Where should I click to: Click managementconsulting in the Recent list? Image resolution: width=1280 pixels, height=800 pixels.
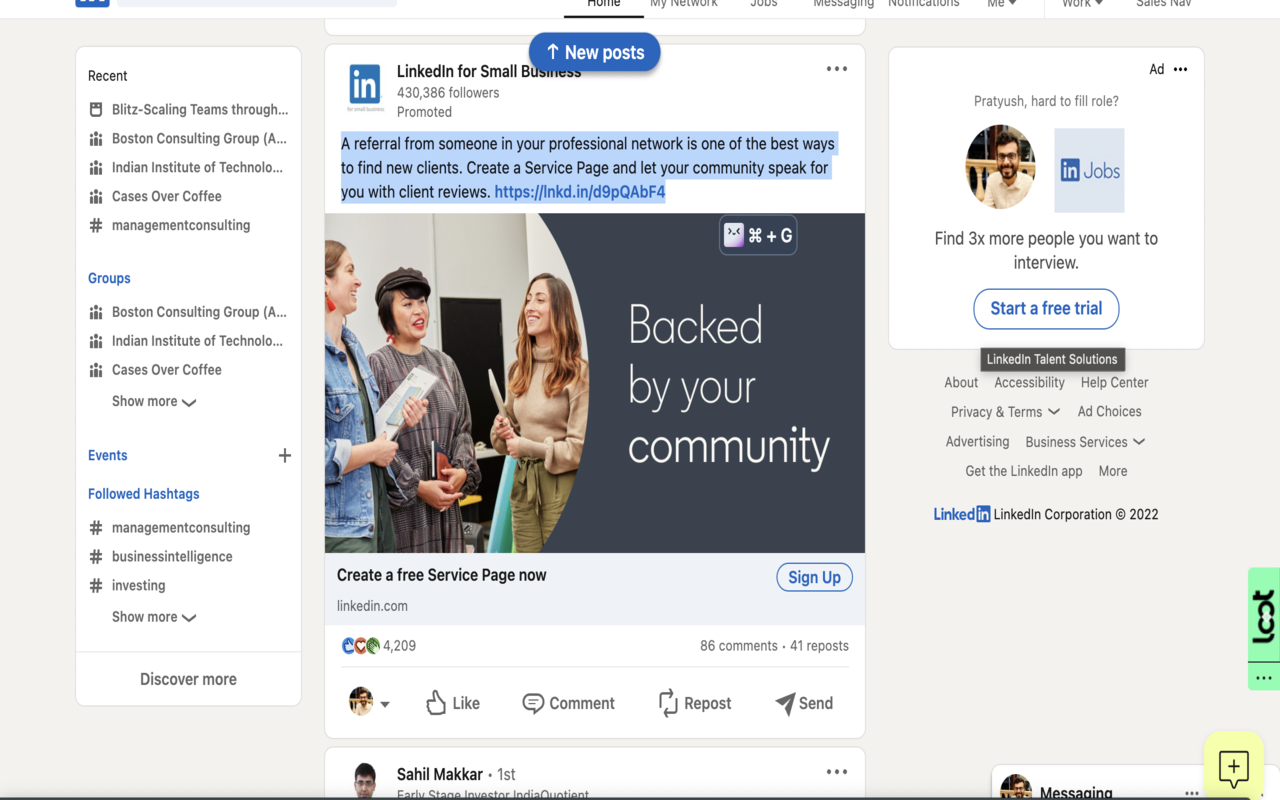181,225
